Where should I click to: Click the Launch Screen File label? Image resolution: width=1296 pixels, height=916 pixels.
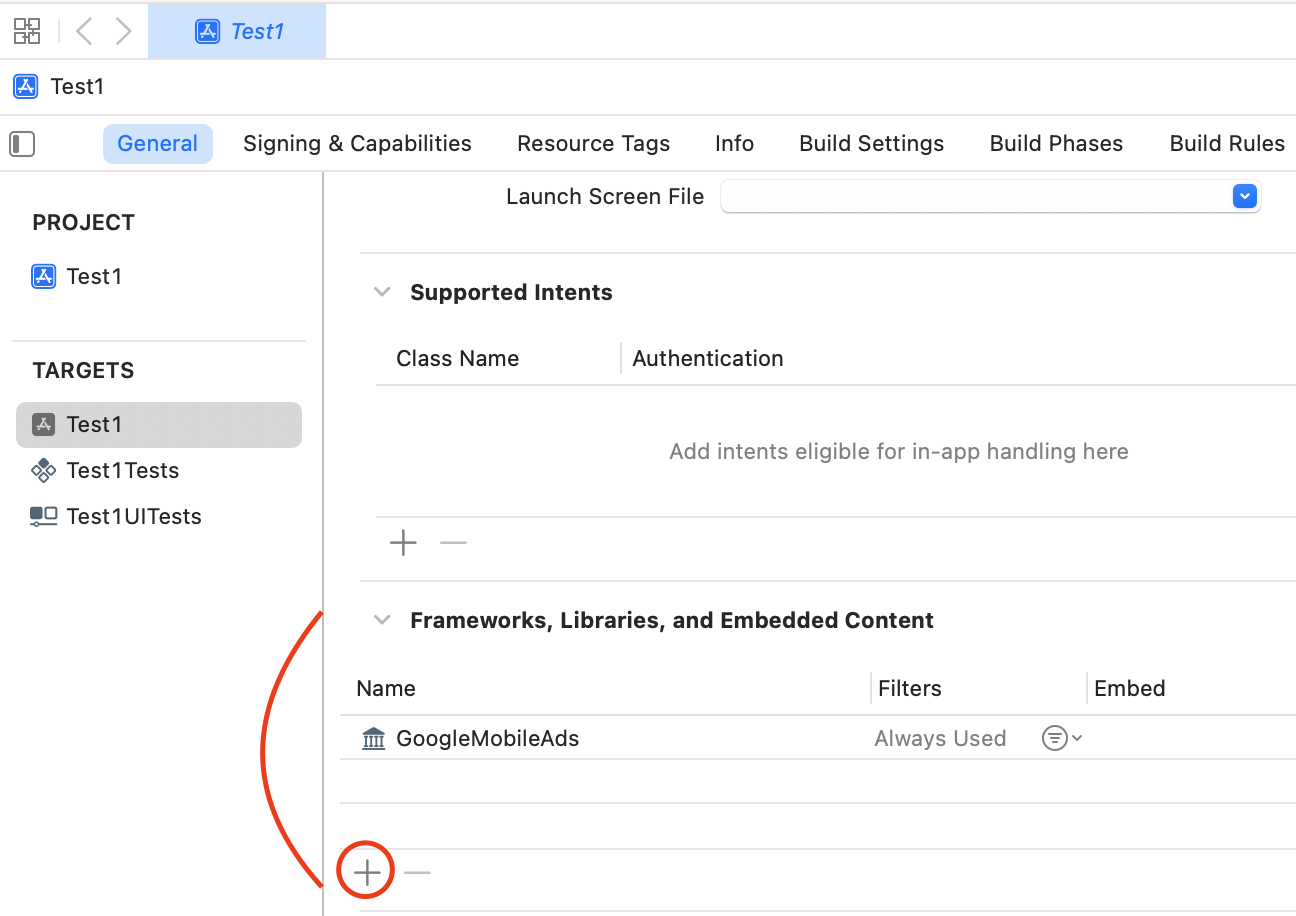[605, 197]
